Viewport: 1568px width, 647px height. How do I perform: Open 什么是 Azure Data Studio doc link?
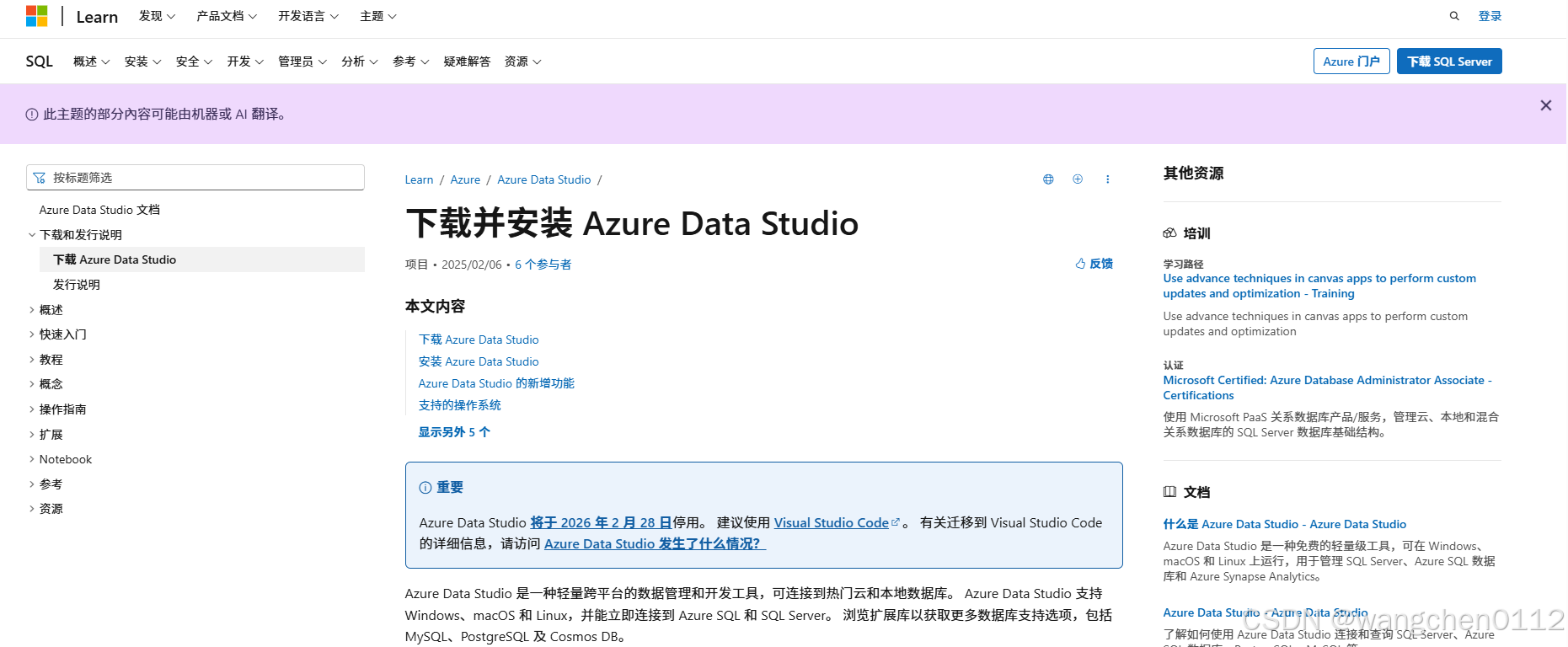1285,524
